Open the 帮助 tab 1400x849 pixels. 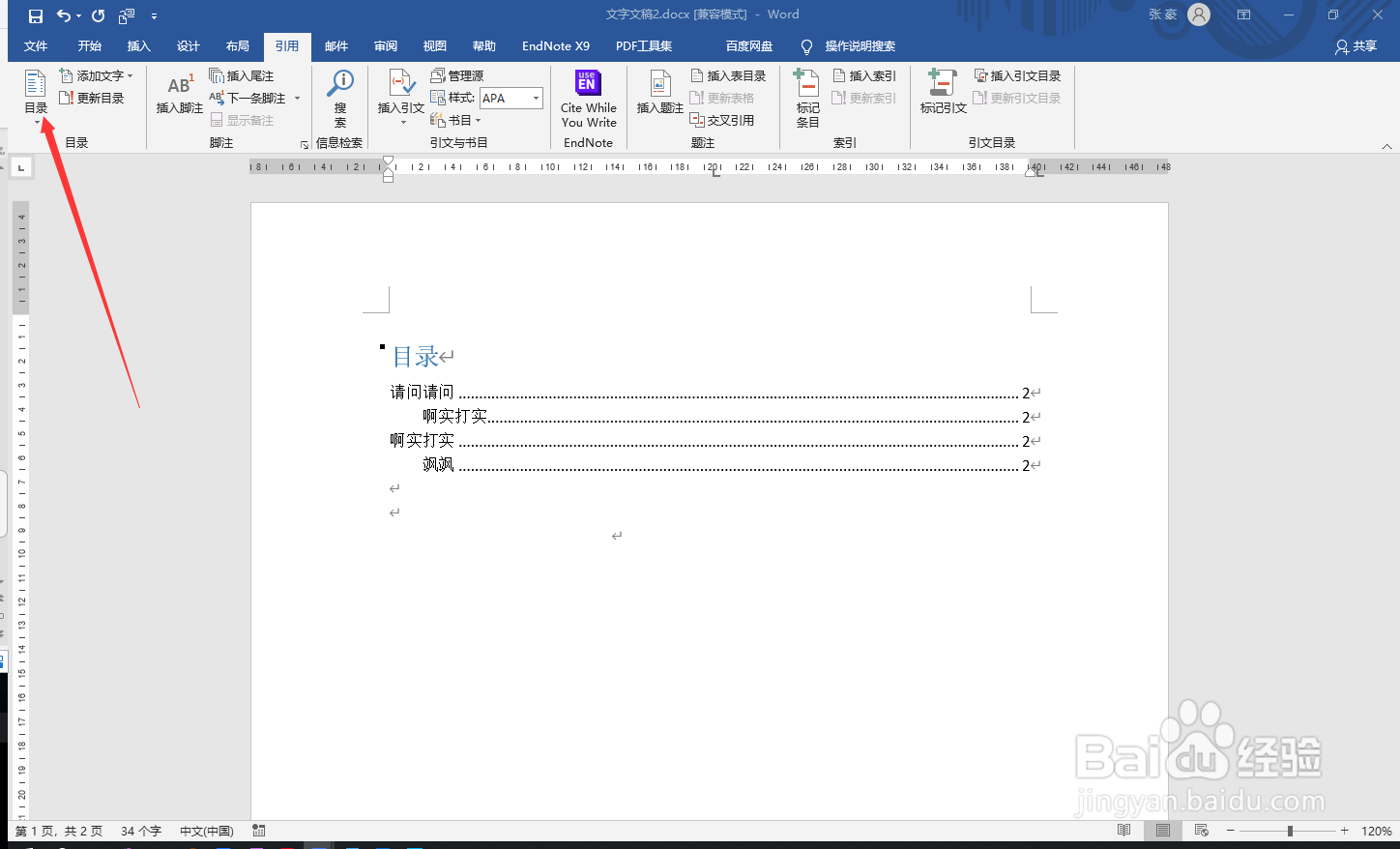(484, 46)
